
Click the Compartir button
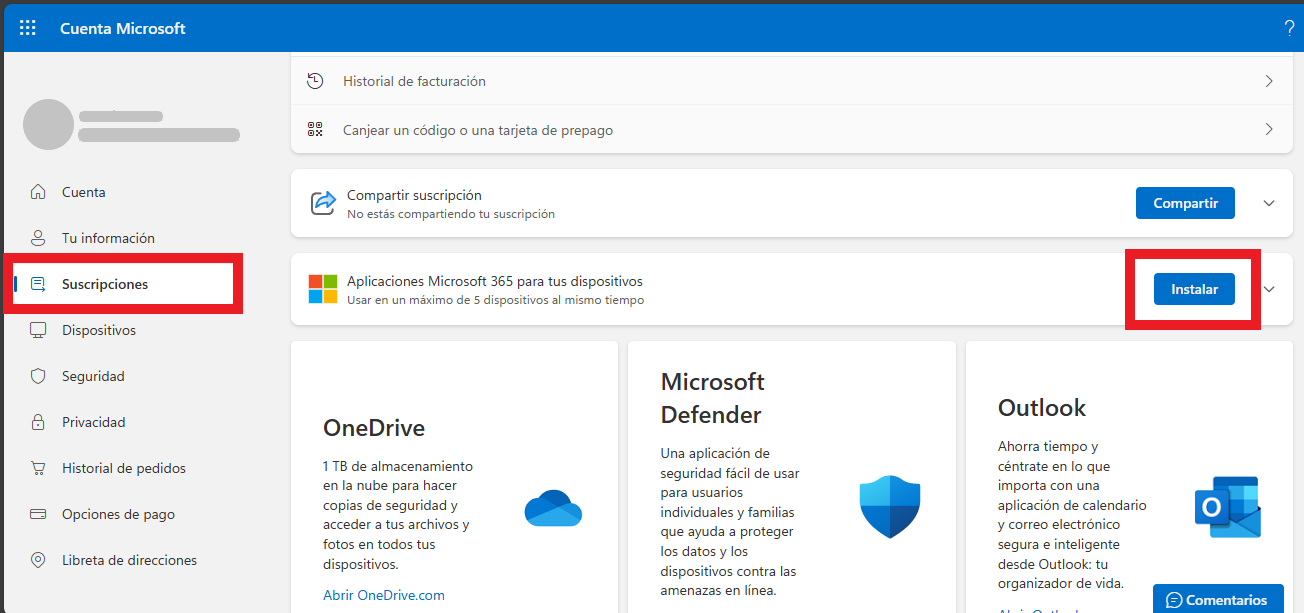tap(1185, 203)
